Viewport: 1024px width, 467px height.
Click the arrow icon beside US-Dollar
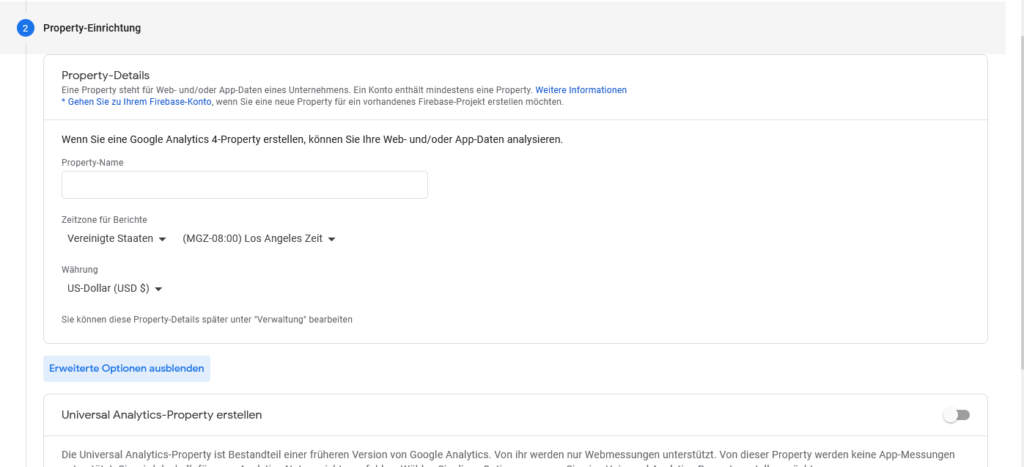pos(158,289)
